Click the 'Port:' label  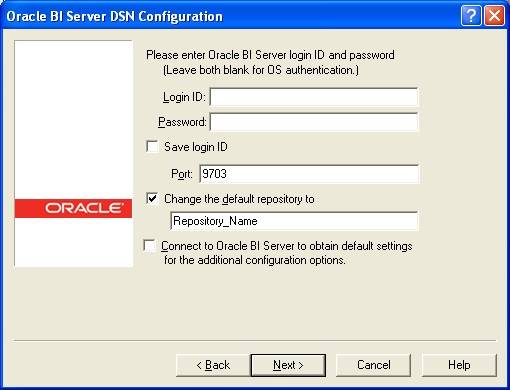coord(182,174)
